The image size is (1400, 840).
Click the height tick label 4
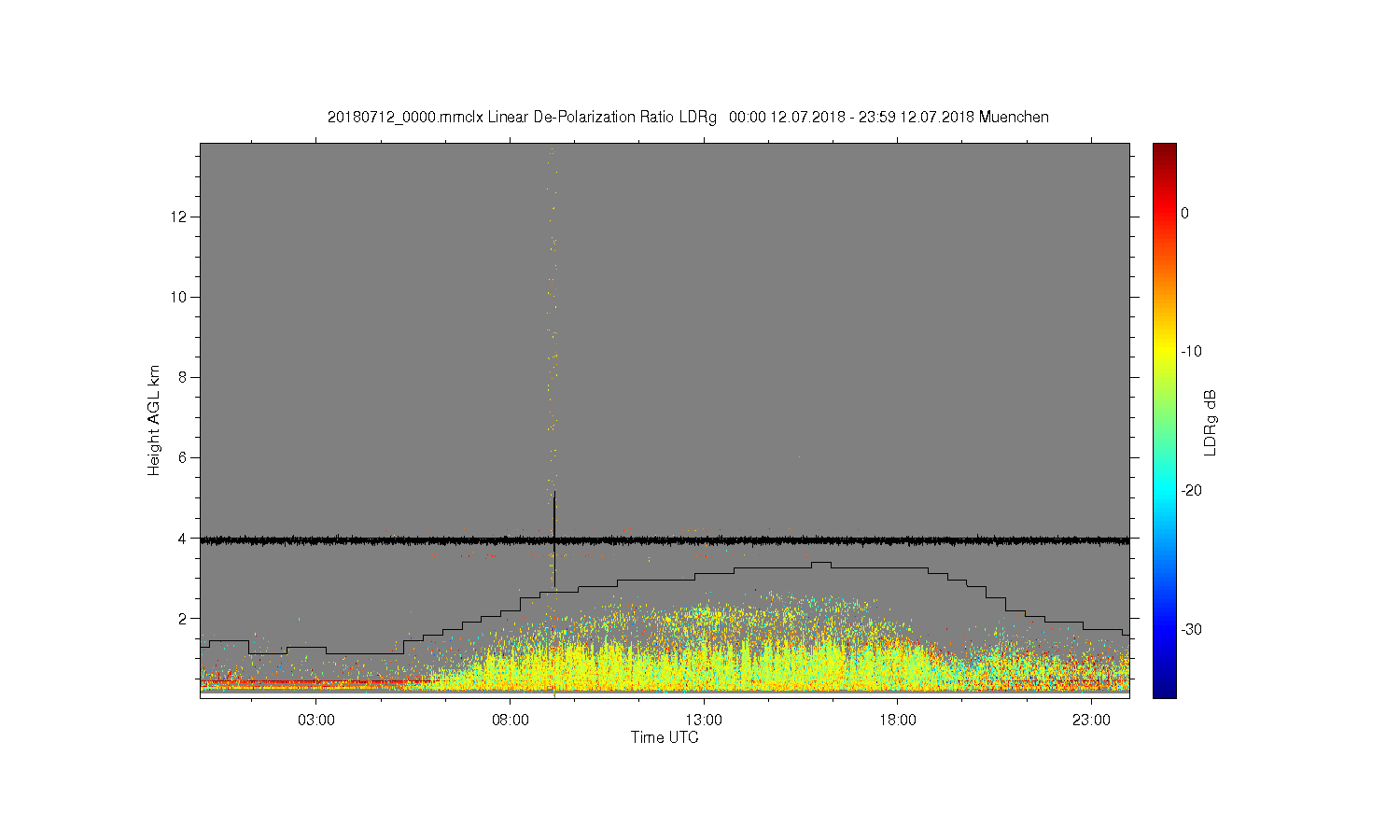(x=185, y=538)
